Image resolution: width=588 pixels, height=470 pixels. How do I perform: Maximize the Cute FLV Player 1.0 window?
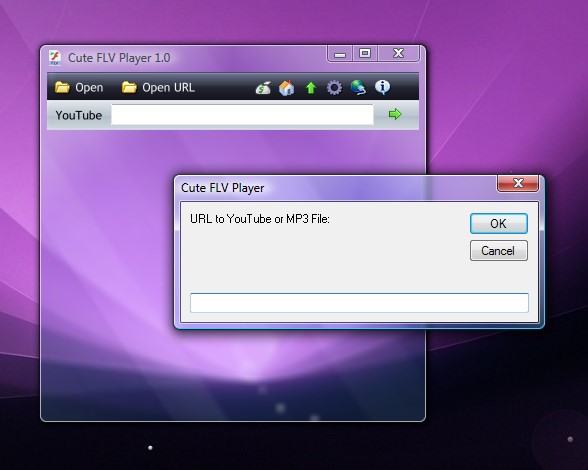pyautogui.click(x=365, y=54)
